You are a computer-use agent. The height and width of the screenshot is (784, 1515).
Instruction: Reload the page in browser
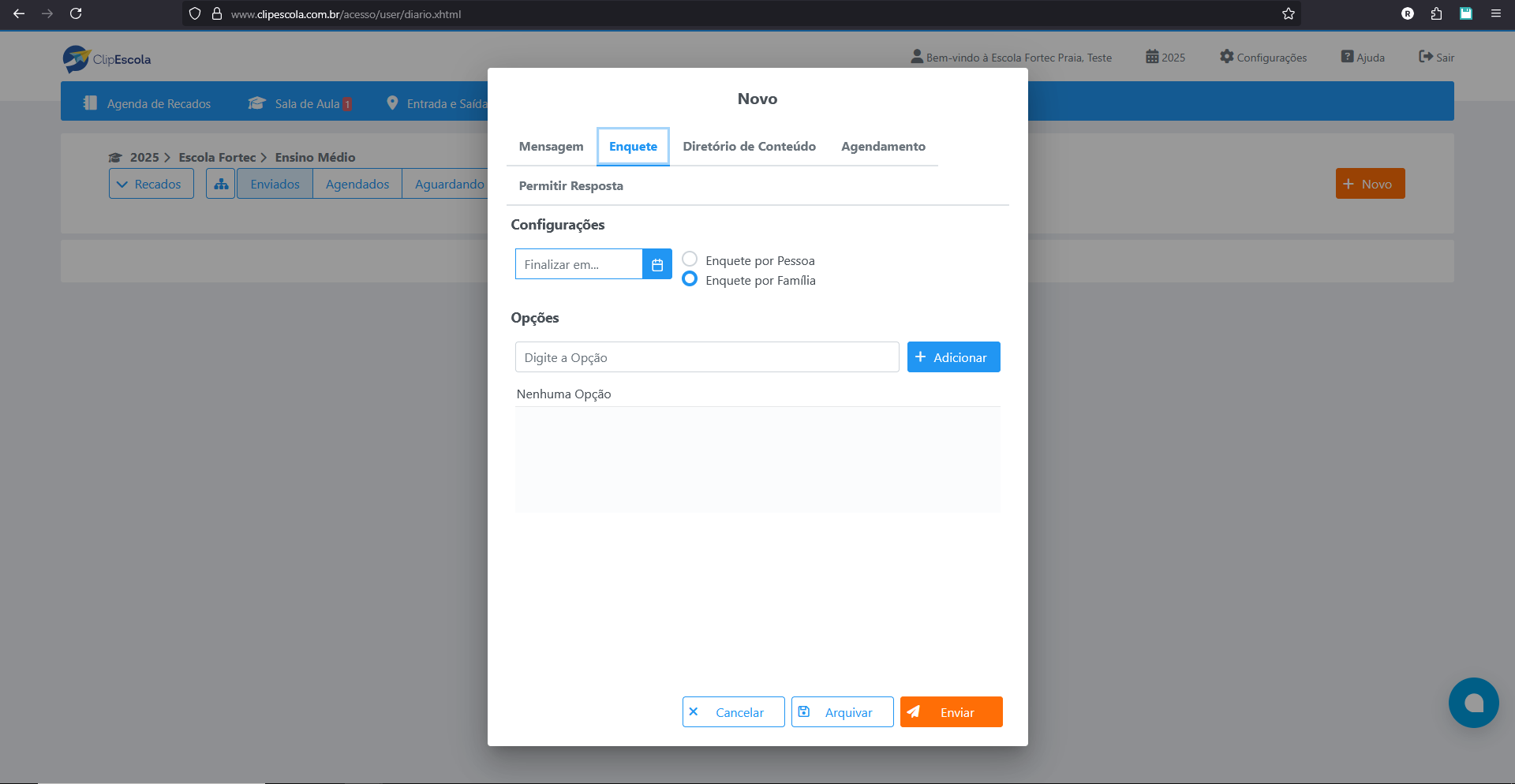[x=76, y=13]
